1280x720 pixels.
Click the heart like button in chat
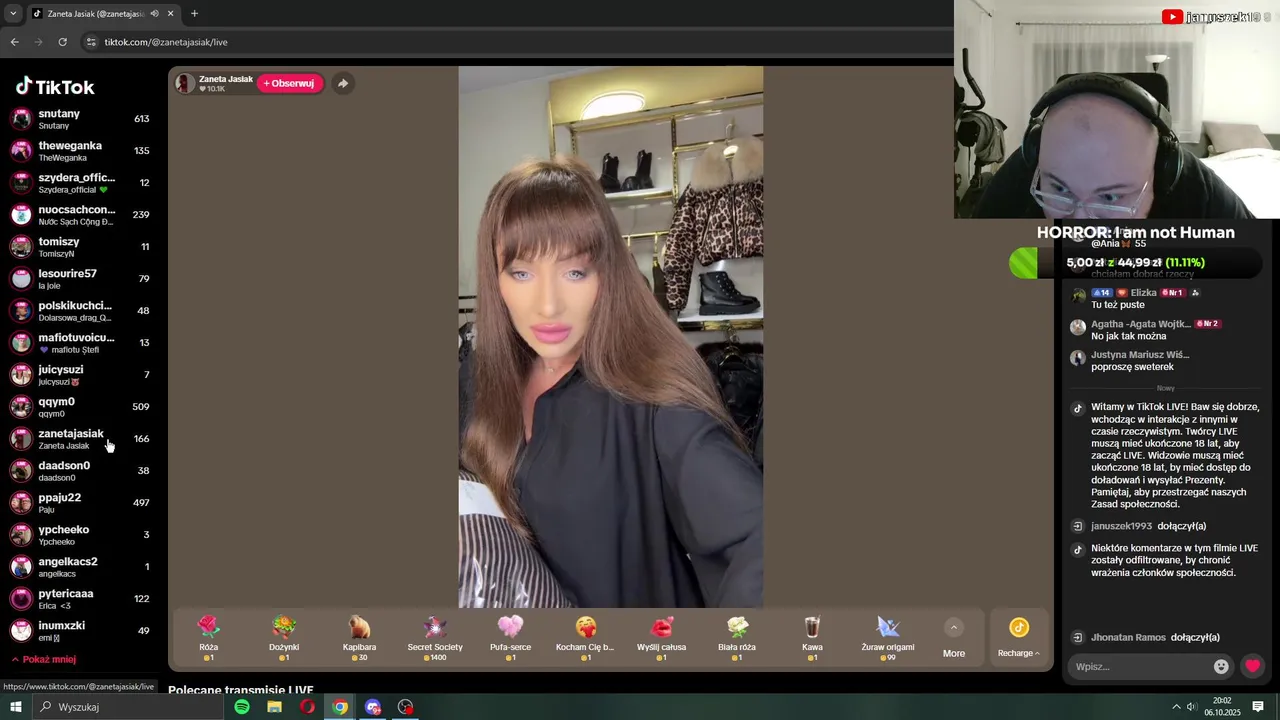tap(1252, 666)
